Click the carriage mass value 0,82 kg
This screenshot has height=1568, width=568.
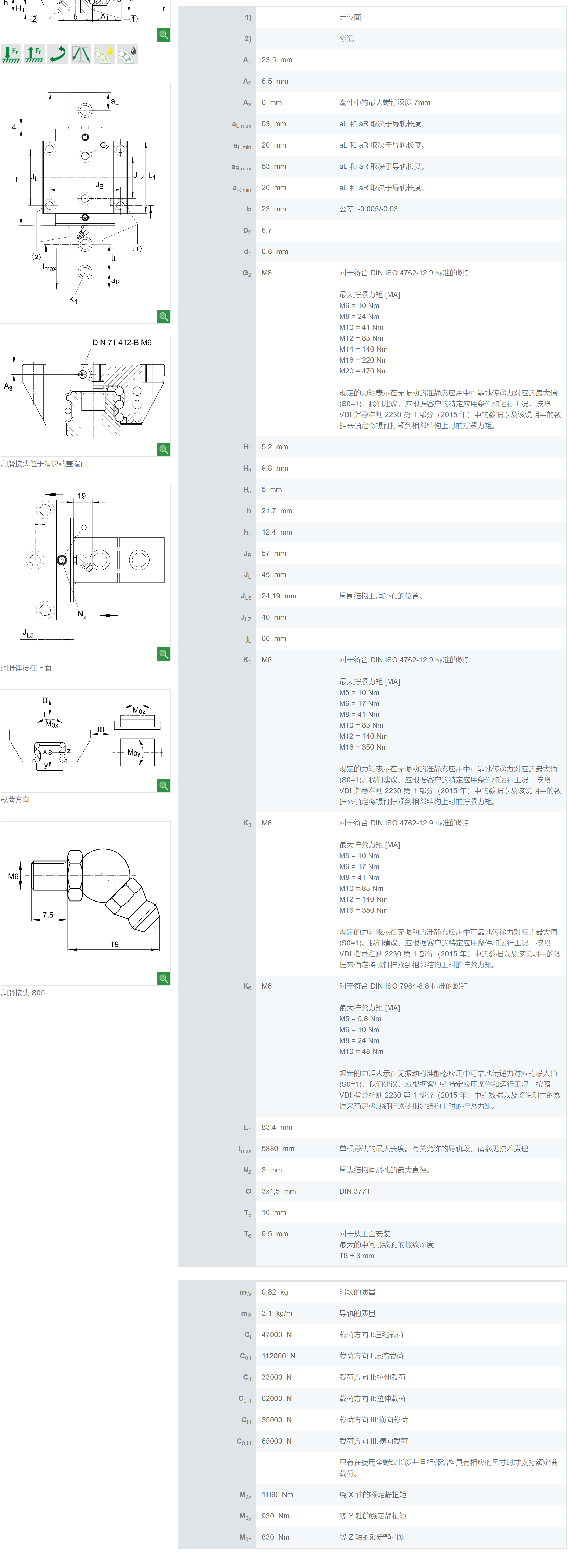tap(275, 1292)
